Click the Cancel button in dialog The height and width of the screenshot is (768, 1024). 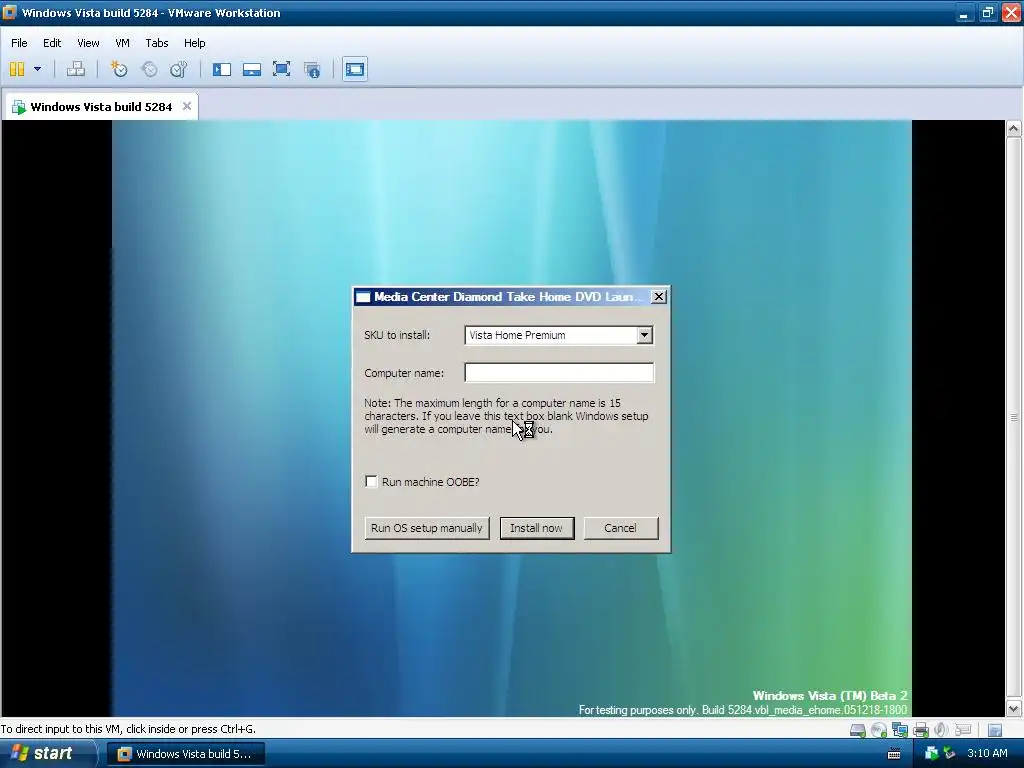pos(620,528)
